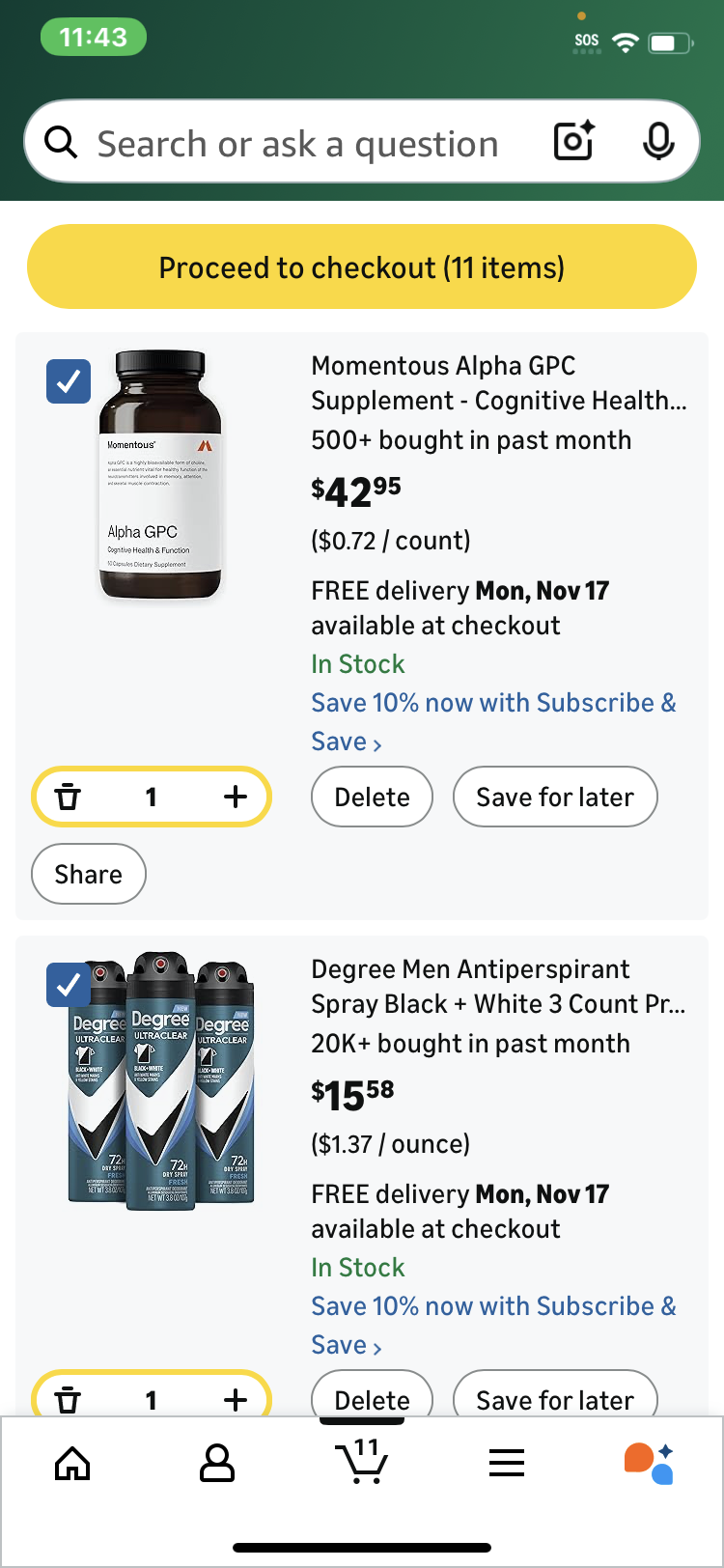Open the account profile tab
Screen dimensions: 724x1568
tap(216, 1464)
